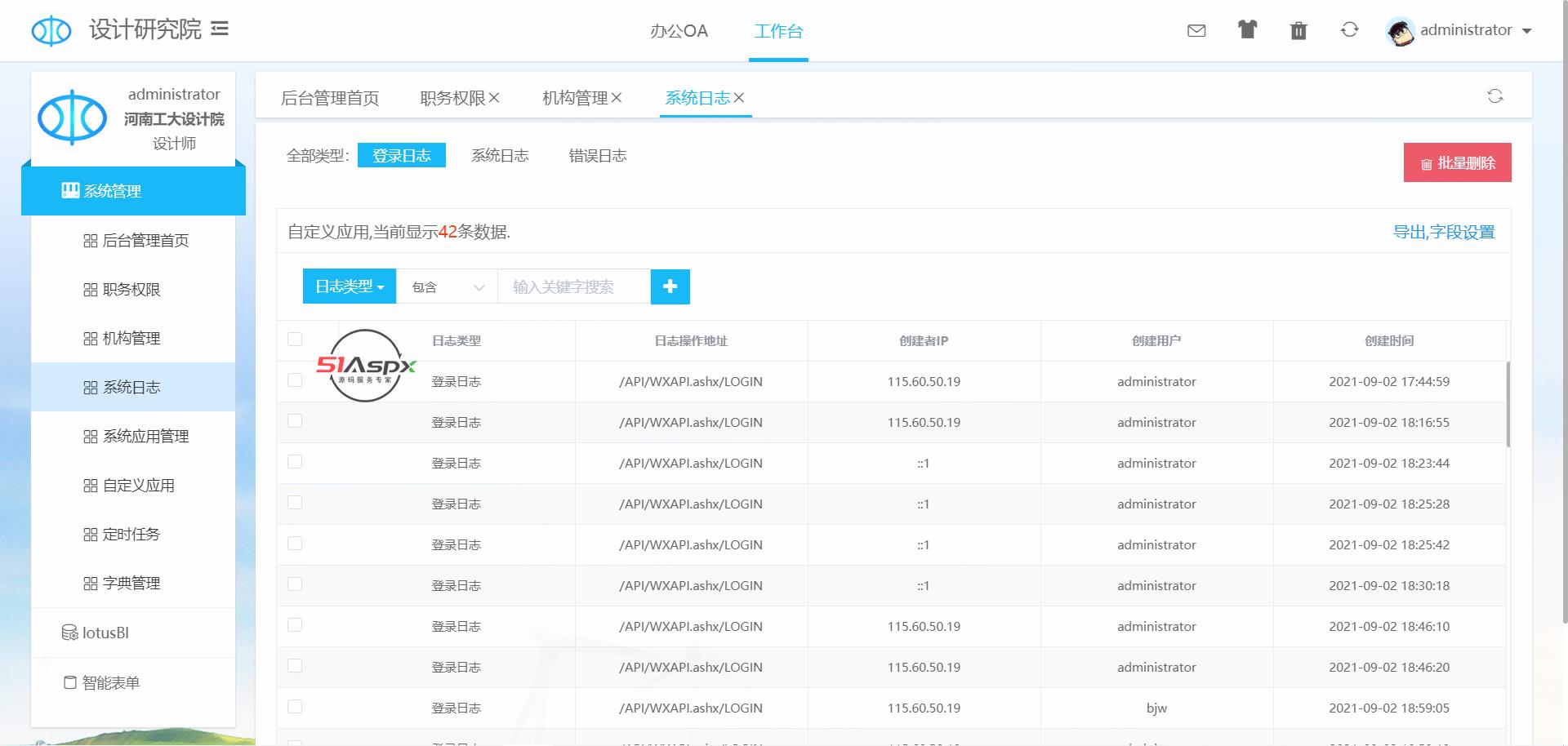The width and height of the screenshot is (1568, 746).
Task: Check the select-all checkbox in table header
Action: click(295, 340)
